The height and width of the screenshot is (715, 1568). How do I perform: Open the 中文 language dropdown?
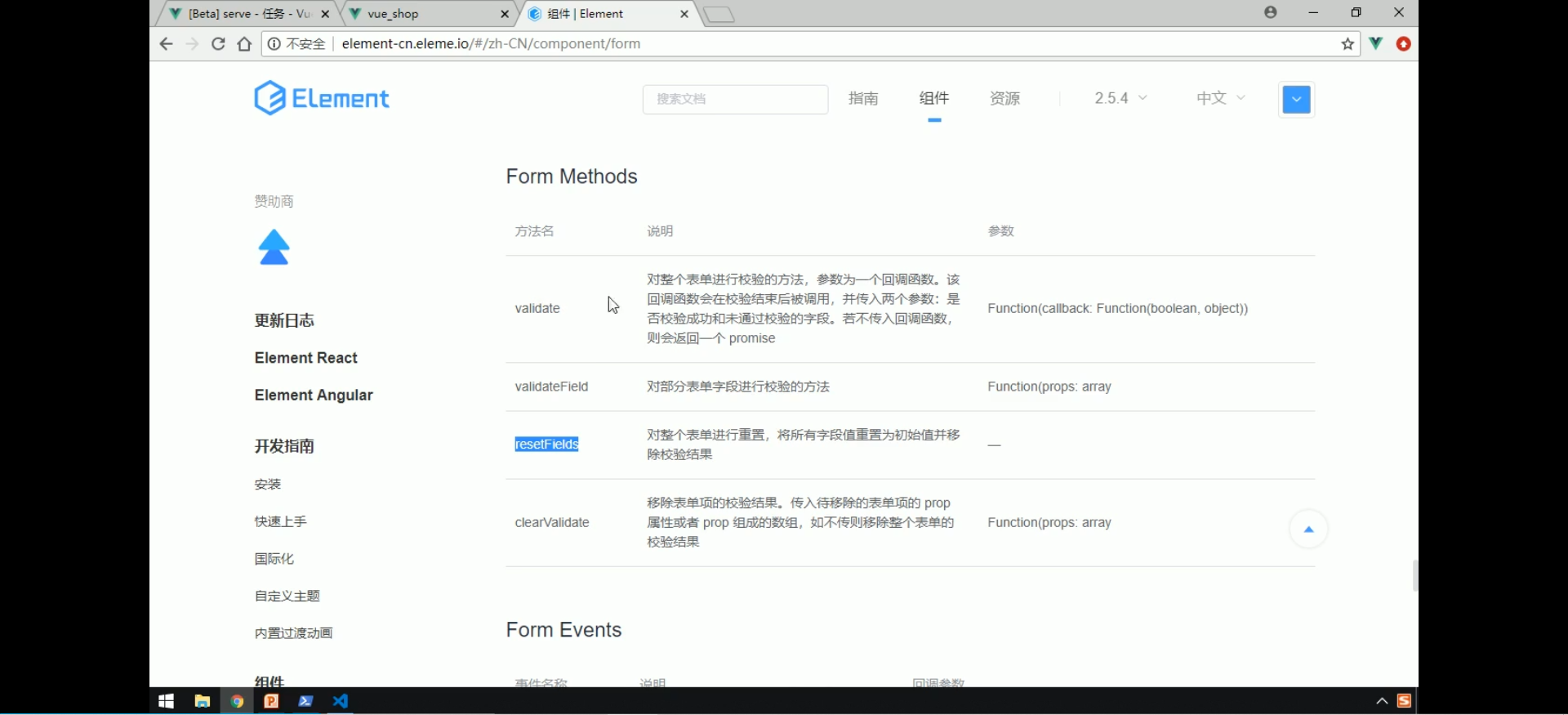(1221, 98)
